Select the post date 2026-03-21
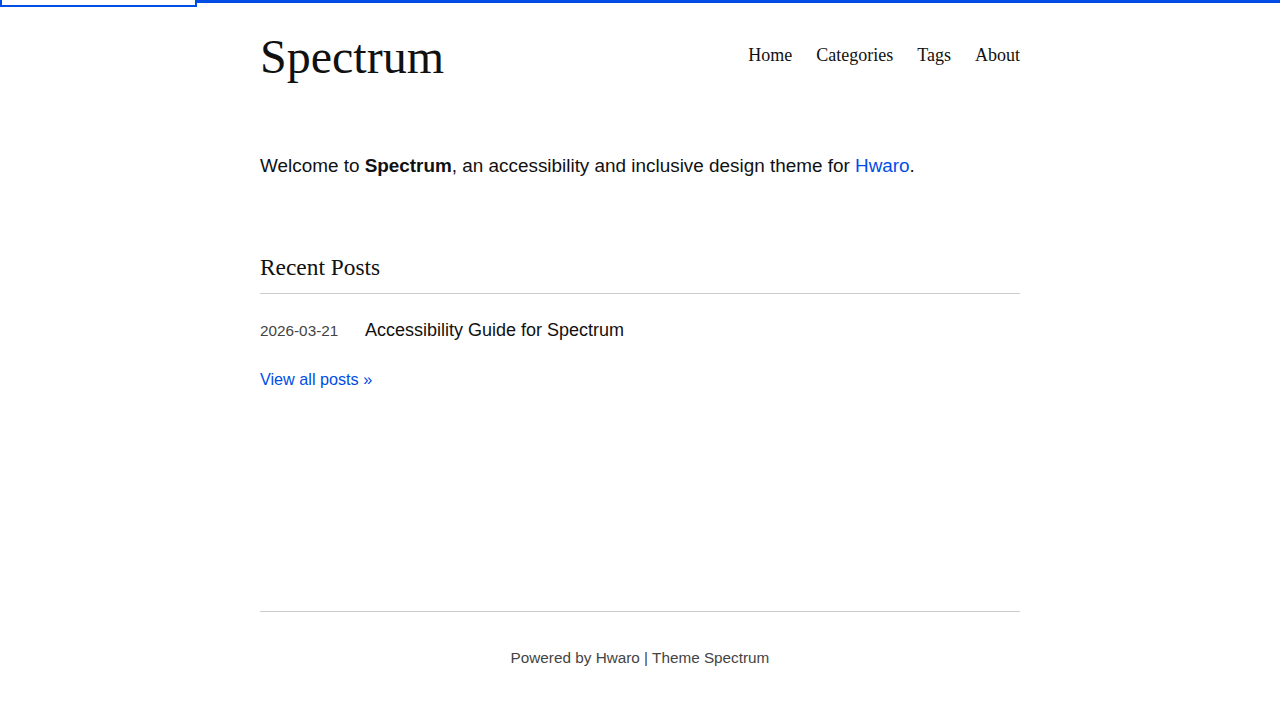Viewport: 1280px width, 720px height. coord(298,330)
